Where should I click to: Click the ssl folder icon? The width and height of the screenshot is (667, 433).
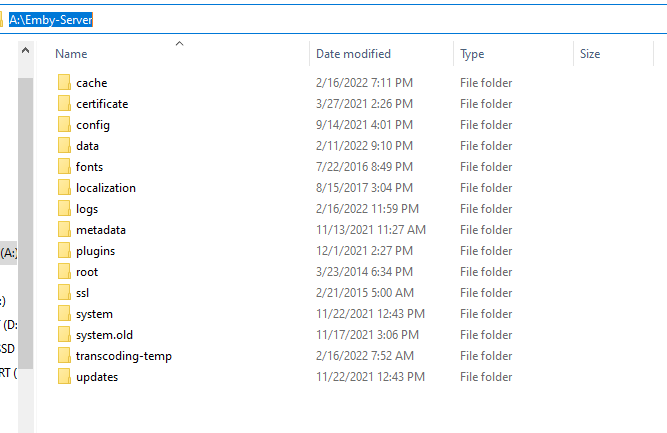coord(64,293)
